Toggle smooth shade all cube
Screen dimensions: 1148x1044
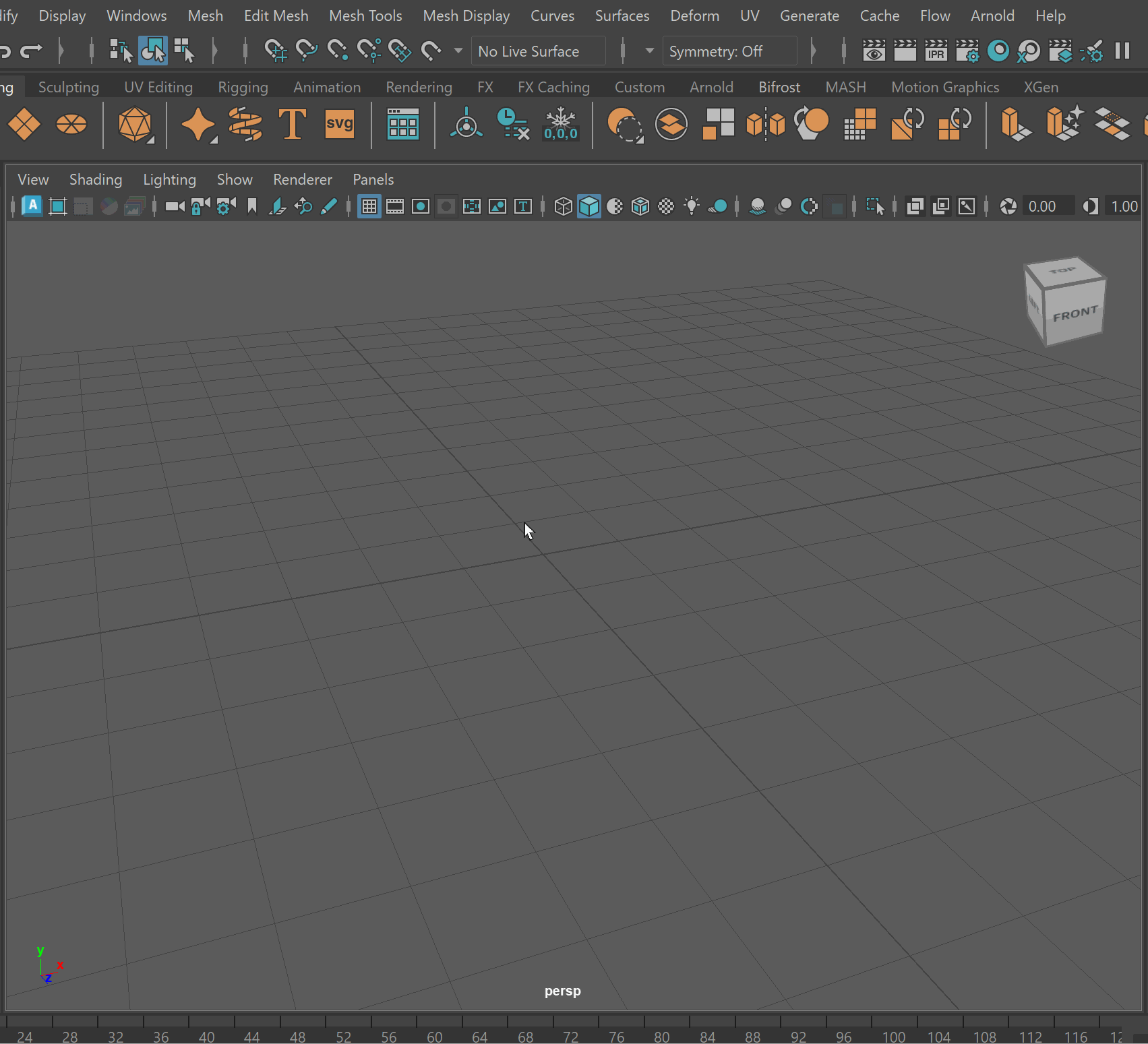tap(588, 206)
